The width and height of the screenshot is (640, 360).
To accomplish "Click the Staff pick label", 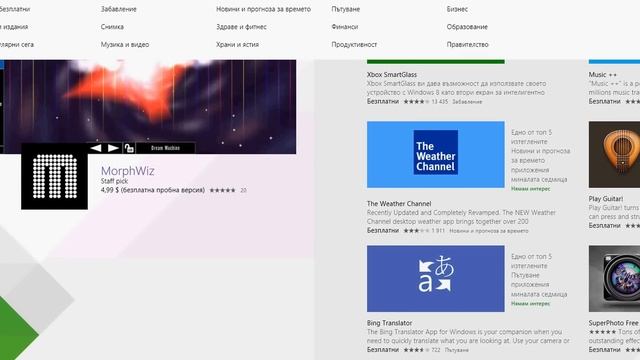I will click(x=114, y=181).
